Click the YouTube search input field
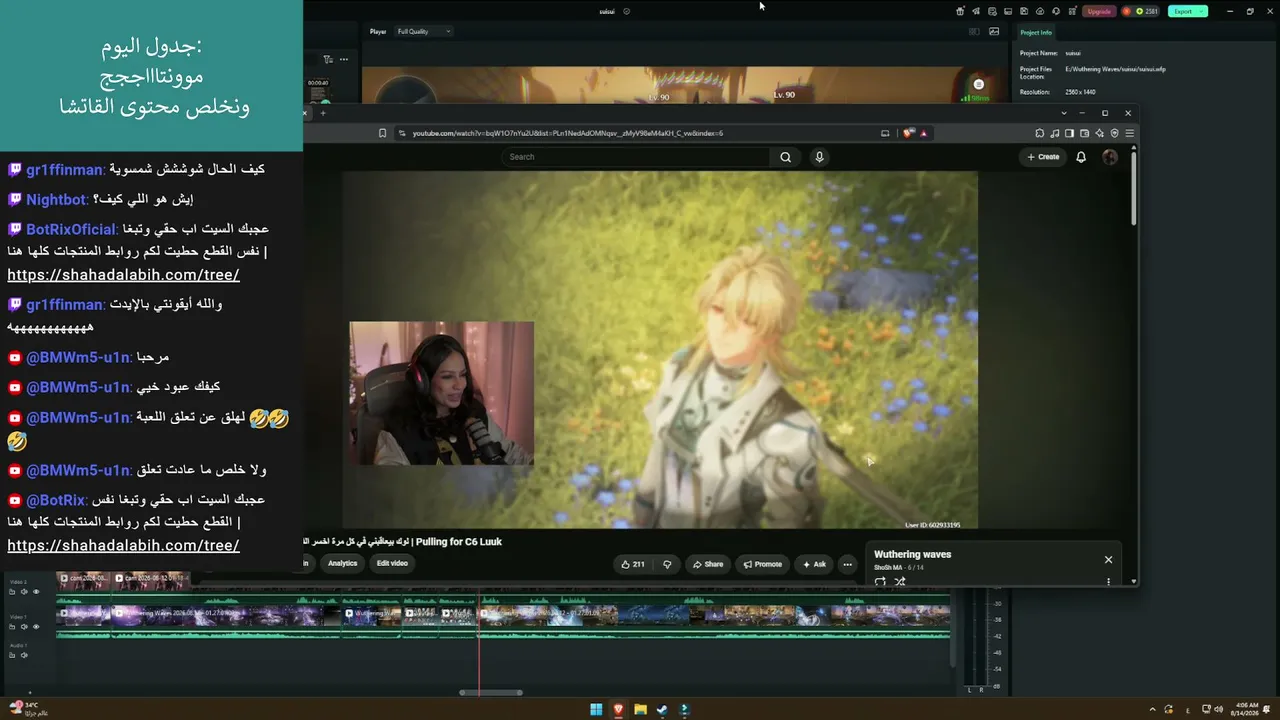 pyautogui.click(x=636, y=157)
